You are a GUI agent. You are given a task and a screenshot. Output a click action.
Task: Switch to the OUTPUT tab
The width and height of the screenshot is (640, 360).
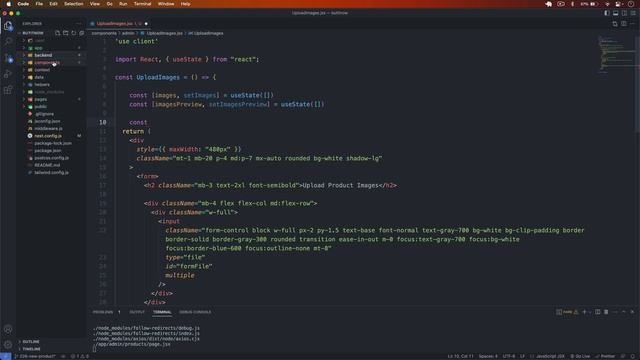pyautogui.click(x=137, y=312)
